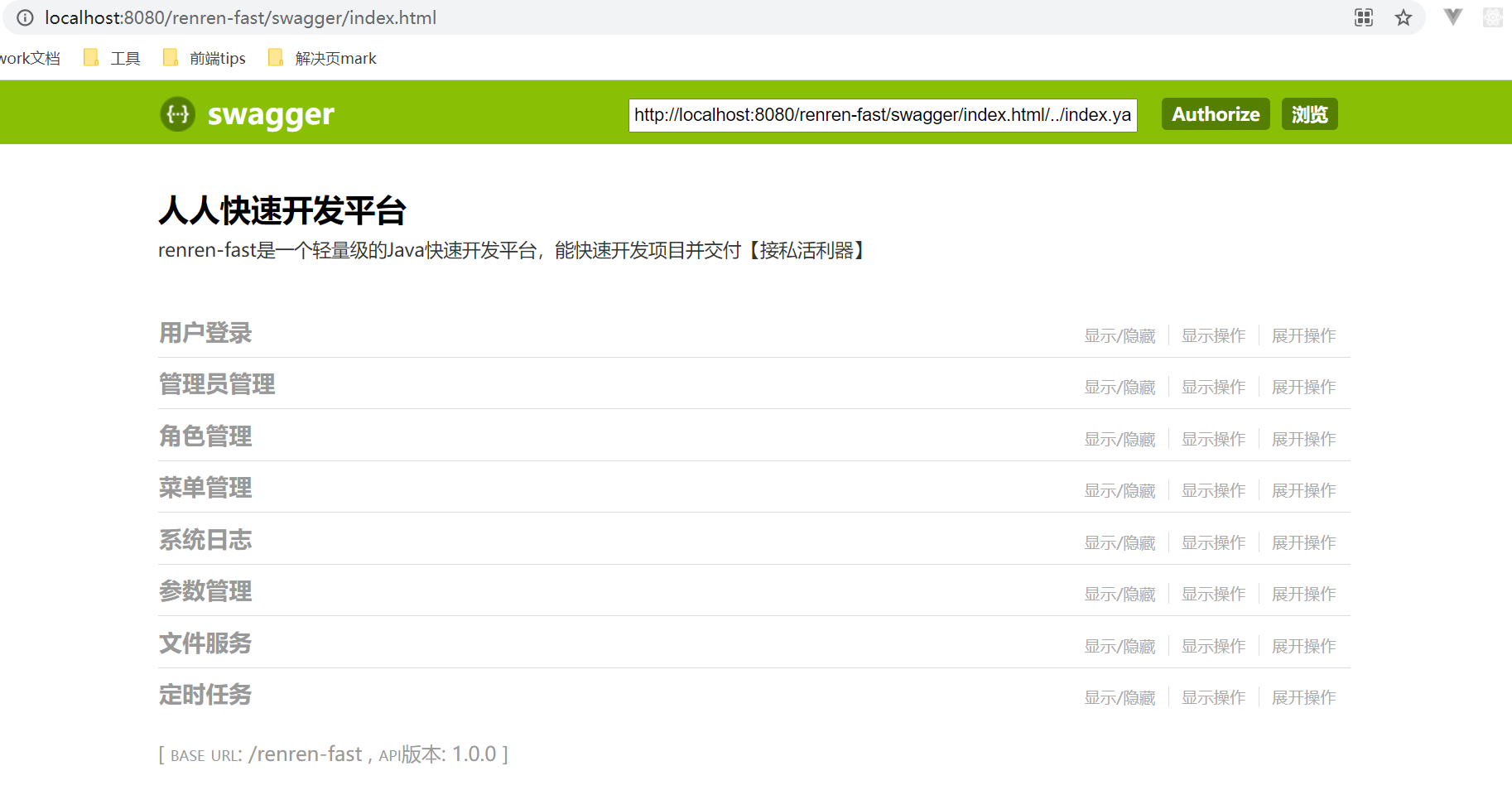The height and width of the screenshot is (790, 1512).
Task: Focus the swagger API URL input field
Action: pos(883,115)
